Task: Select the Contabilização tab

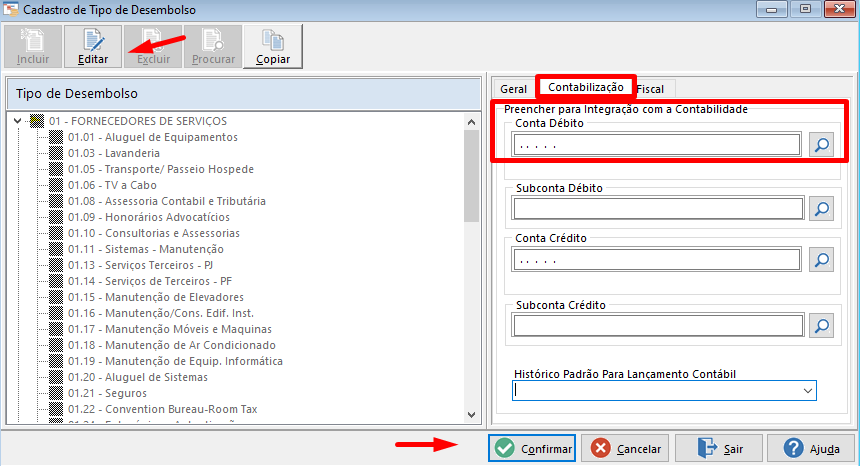Action: (586, 87)
